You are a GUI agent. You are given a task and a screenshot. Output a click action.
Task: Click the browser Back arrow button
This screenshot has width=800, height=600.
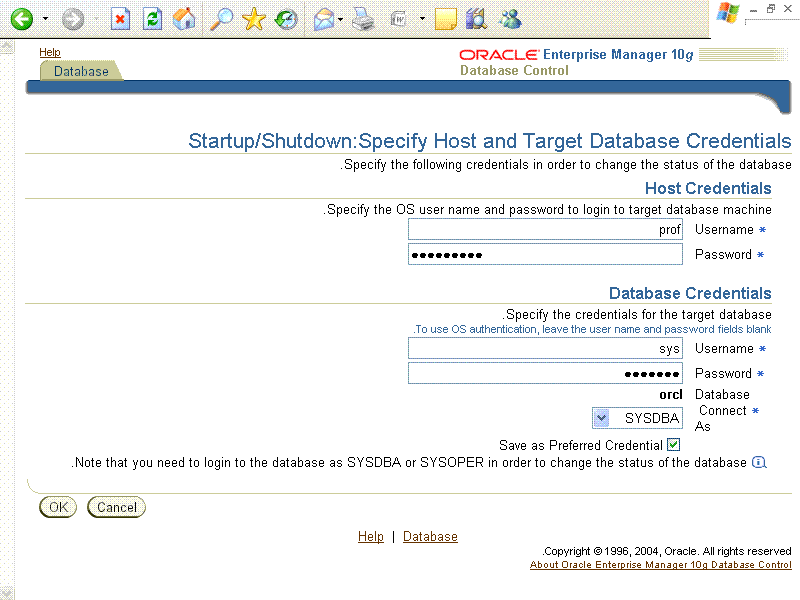point(20,19)
